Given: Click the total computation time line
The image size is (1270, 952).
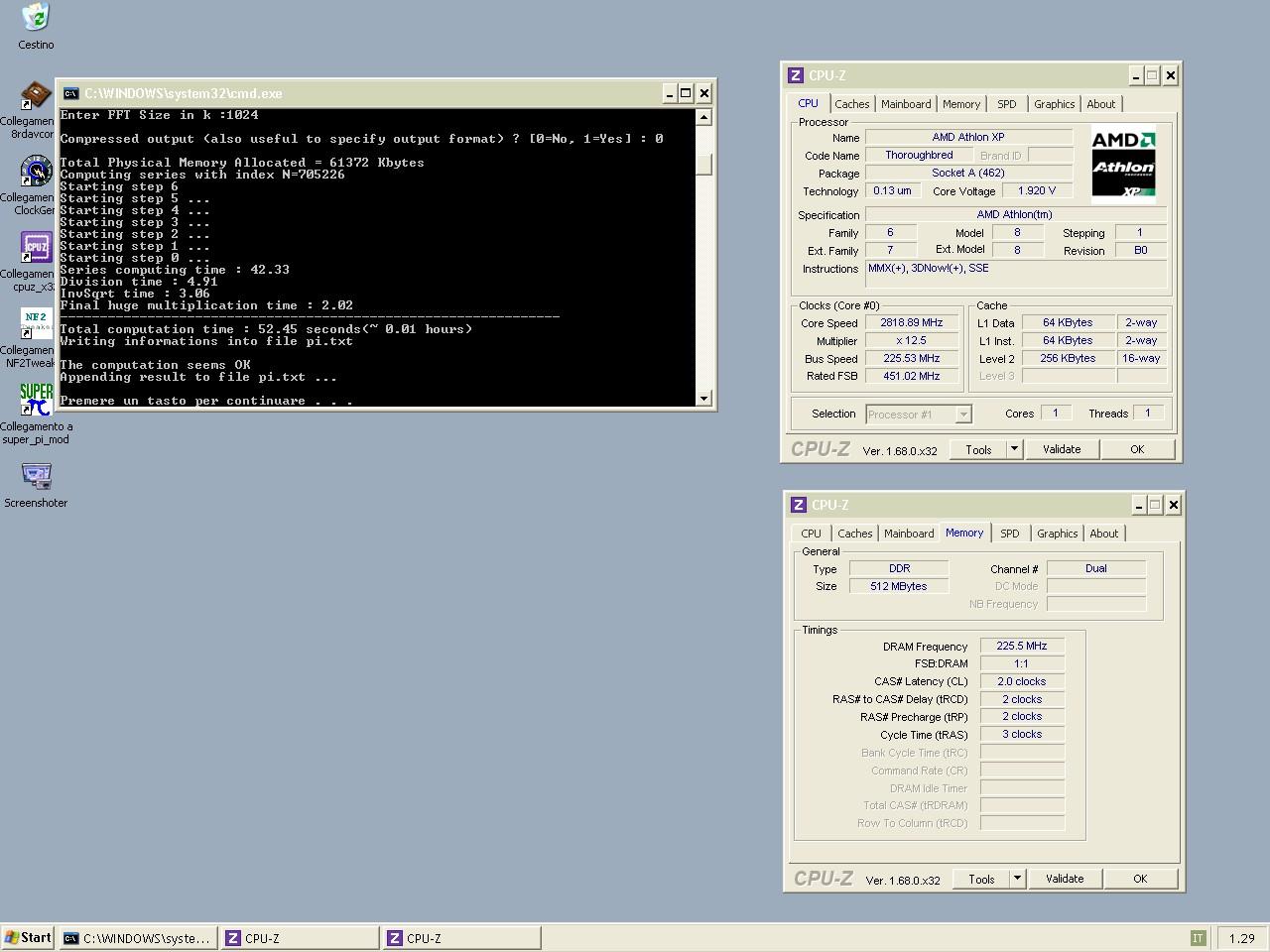Looking at the screenshot, I should (266, 329).
